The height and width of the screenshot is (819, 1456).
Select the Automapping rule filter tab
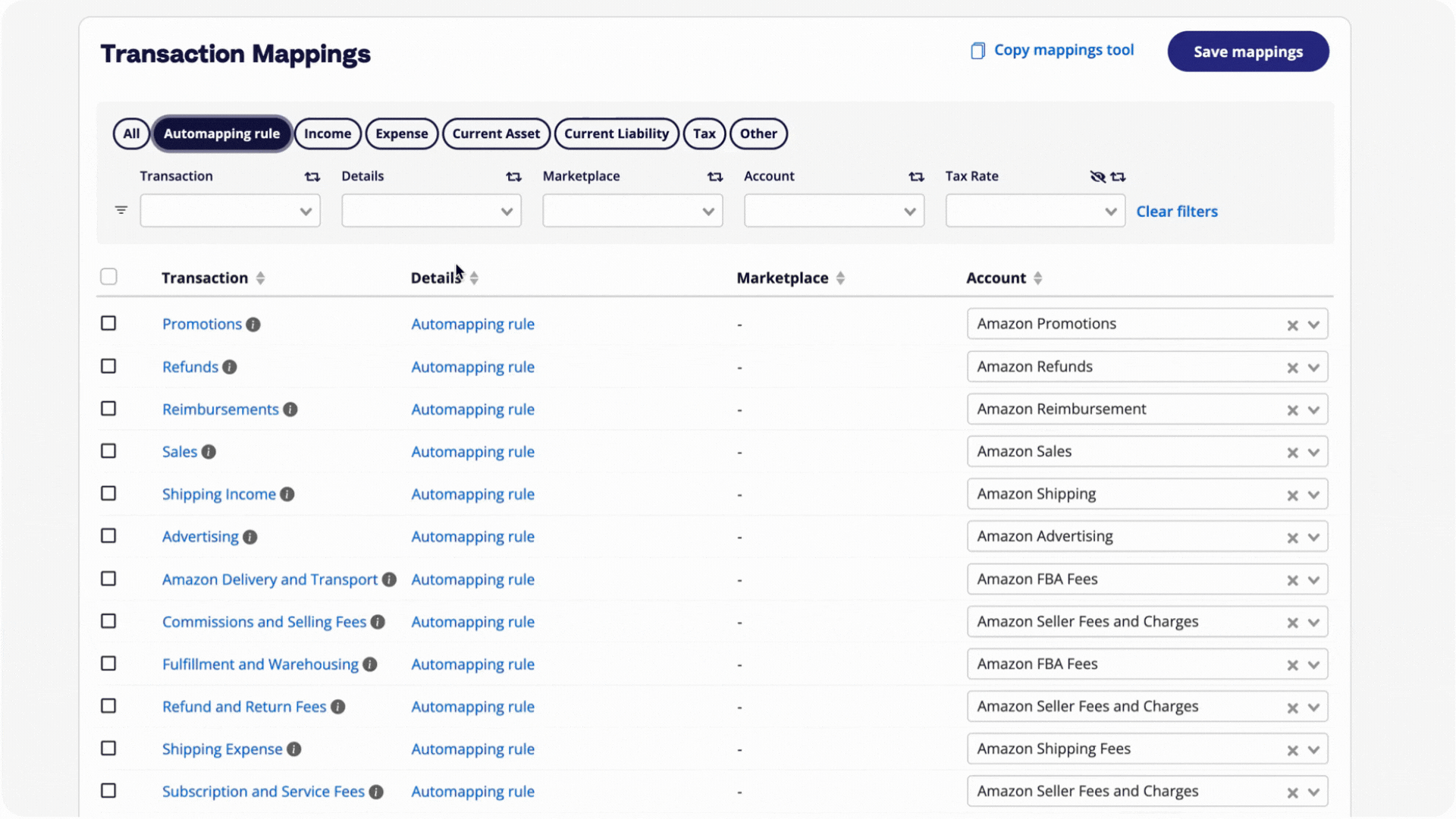coord(221,133)
